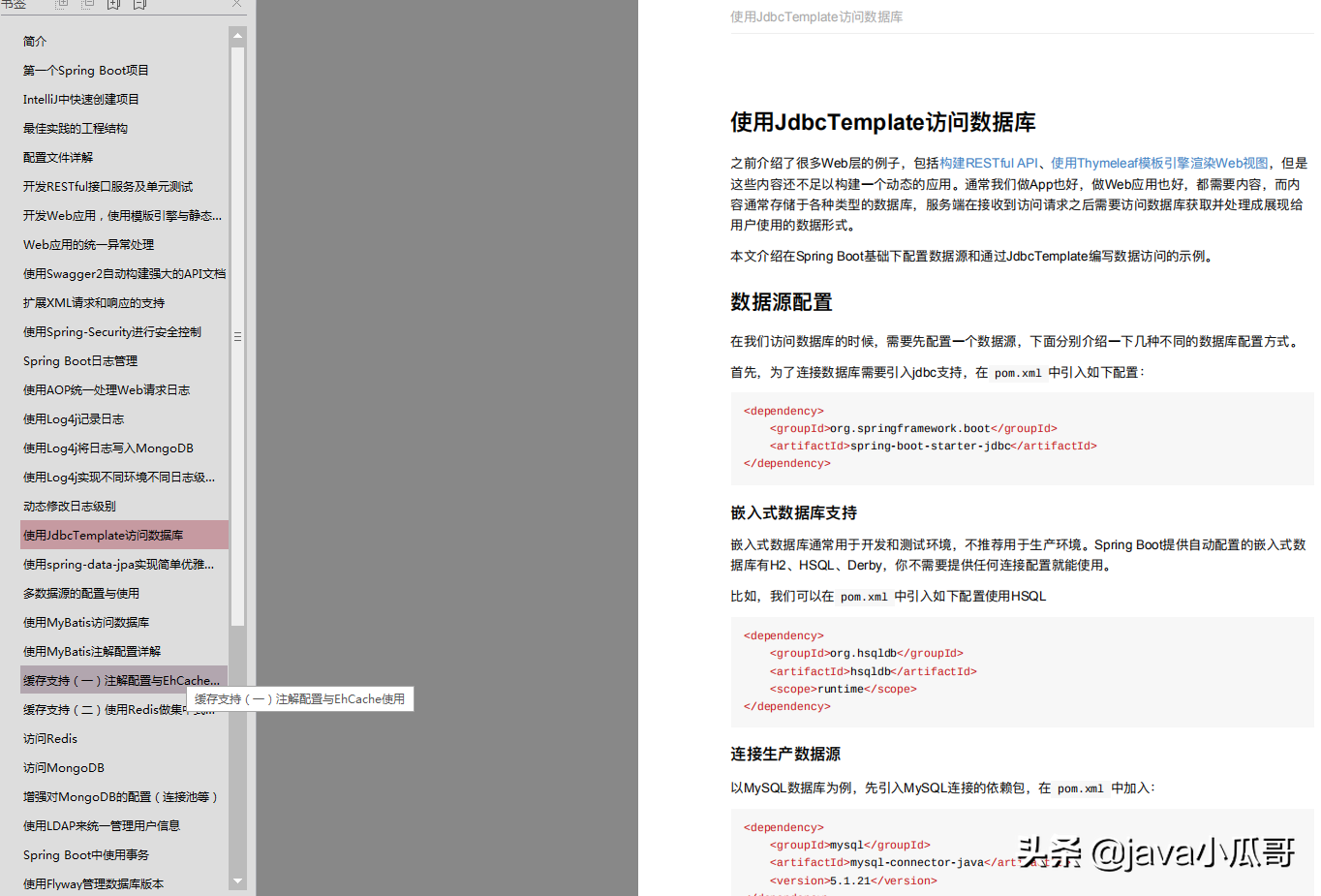Screen dimensions: 1321x896
Task: Select the 访问MongoDB bookmark
Action: point(63,767)
